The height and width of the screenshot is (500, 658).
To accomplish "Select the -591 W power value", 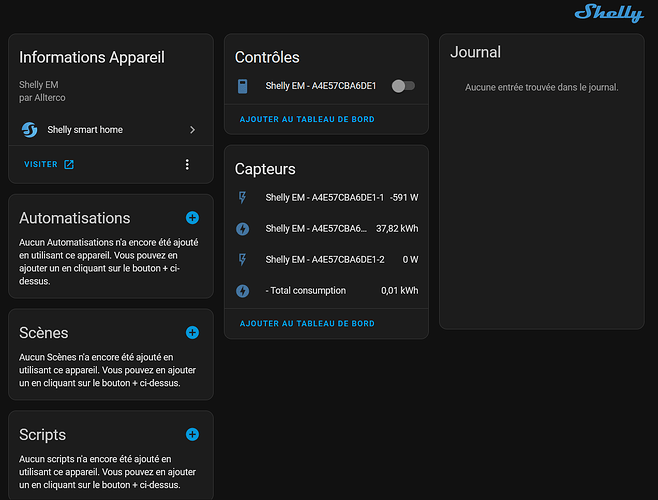I will [x=404, y=197].
